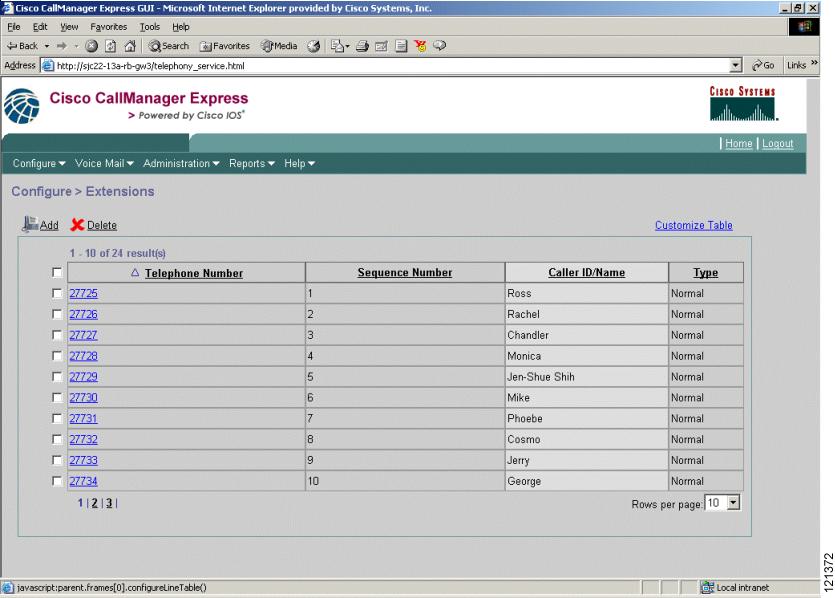The width and height of the screenshot is (835, 598).
Task: Open the Help dropdown in the green navigation bar
Action: [299, 163]
